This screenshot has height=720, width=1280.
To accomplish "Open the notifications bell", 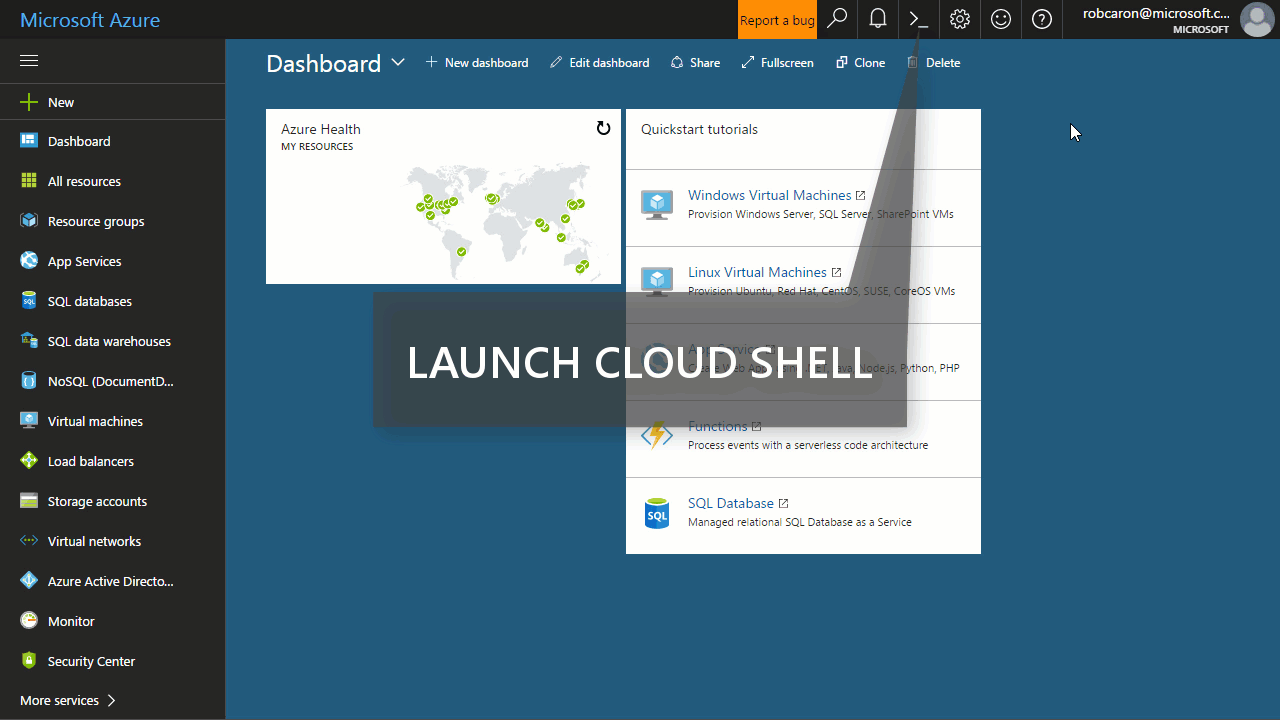I will (878, 19).
